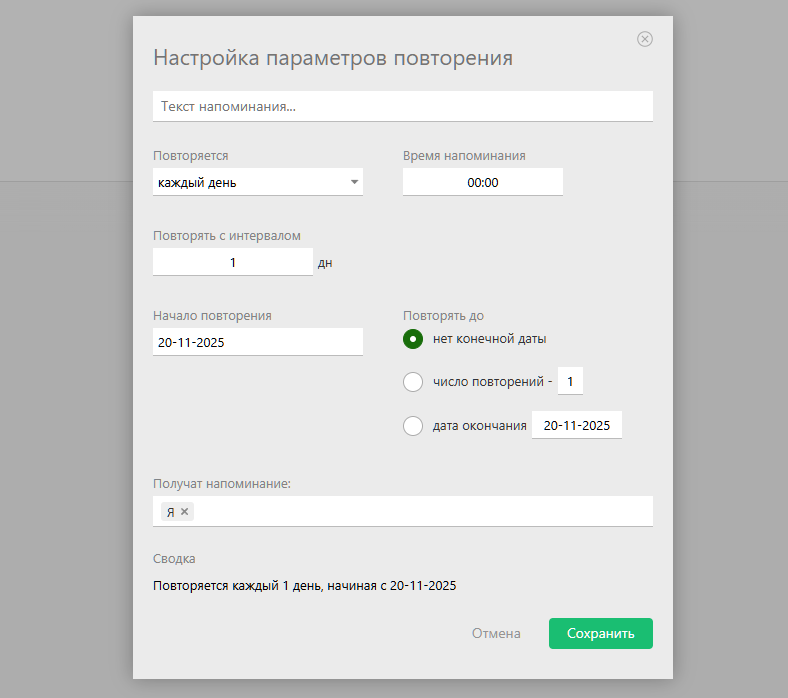Click the 'Повторять до' label
The height and width of the screenshot is (698, 788).
tap(443, 316)
